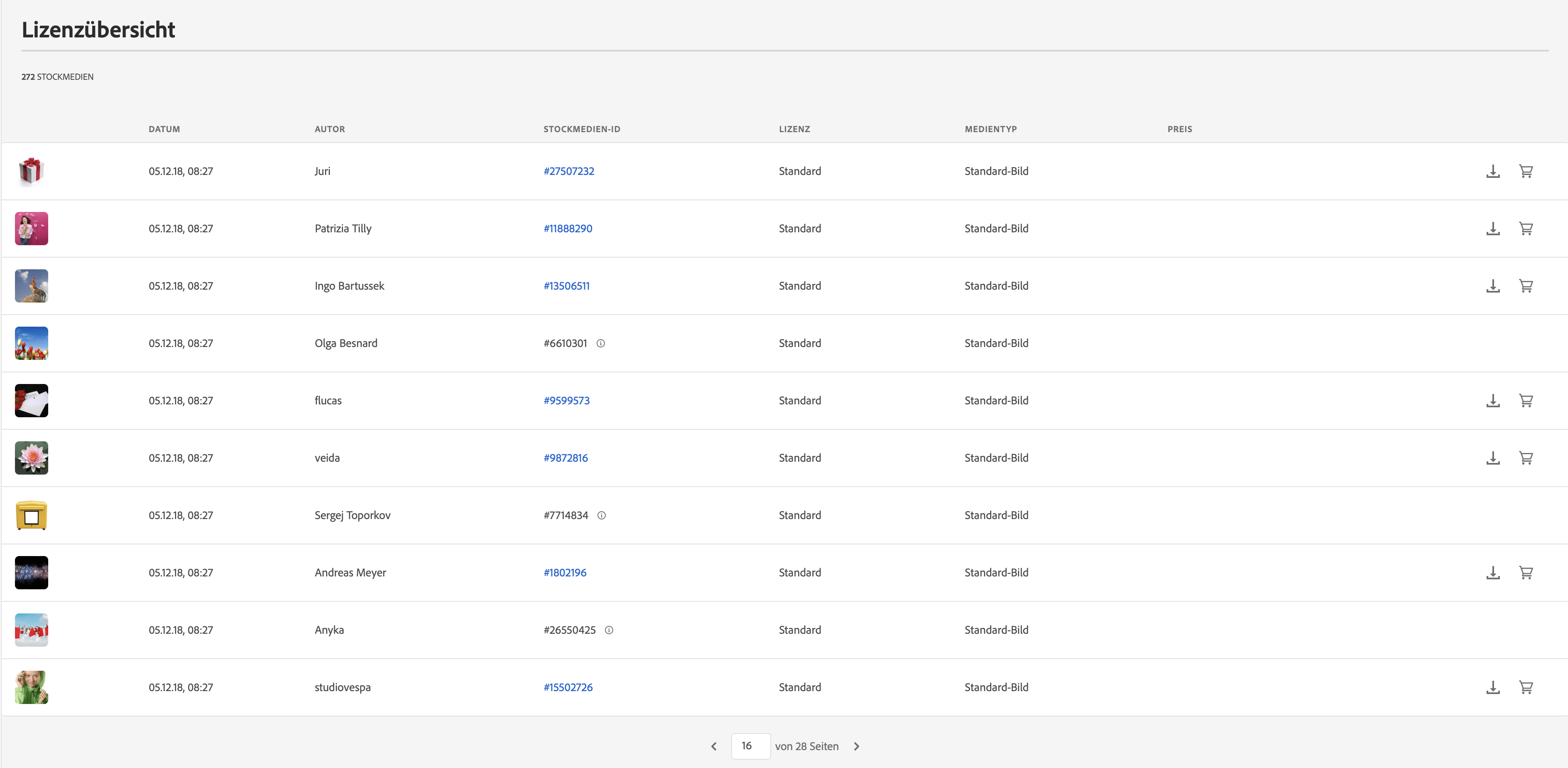The image size is (1568, 768).
Task: Download the studiovespa image
Action: pyautogui.click(x=1492, y=688)
